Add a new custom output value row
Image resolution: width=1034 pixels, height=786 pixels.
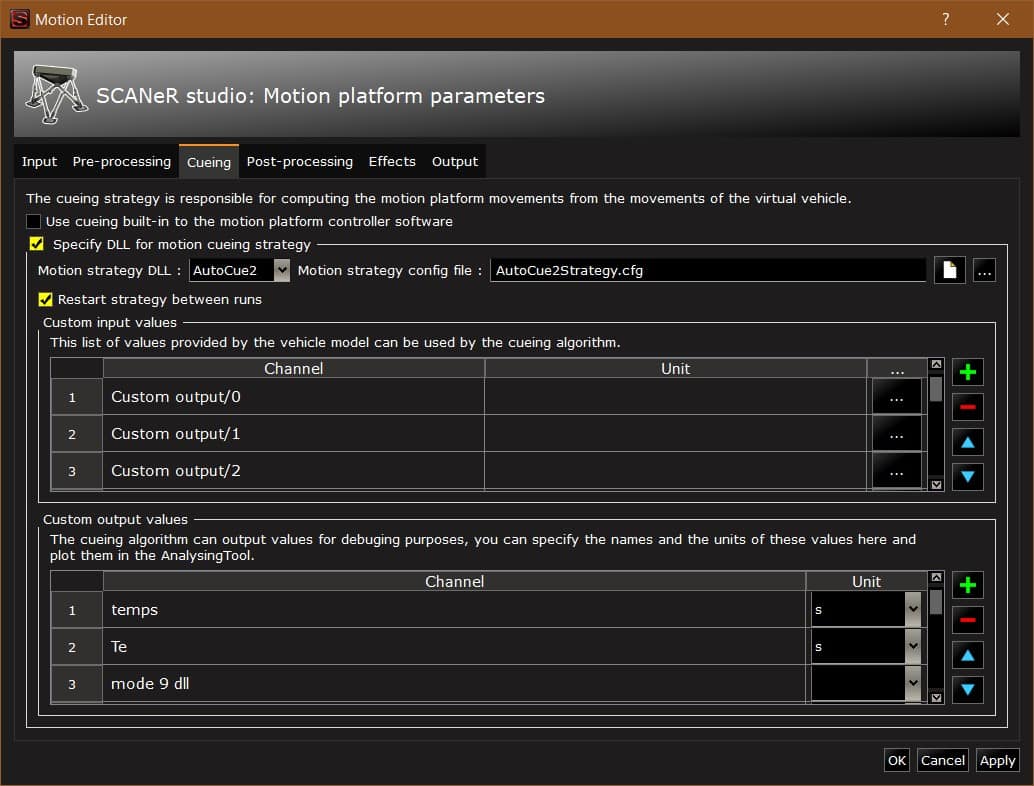[967, 586]
